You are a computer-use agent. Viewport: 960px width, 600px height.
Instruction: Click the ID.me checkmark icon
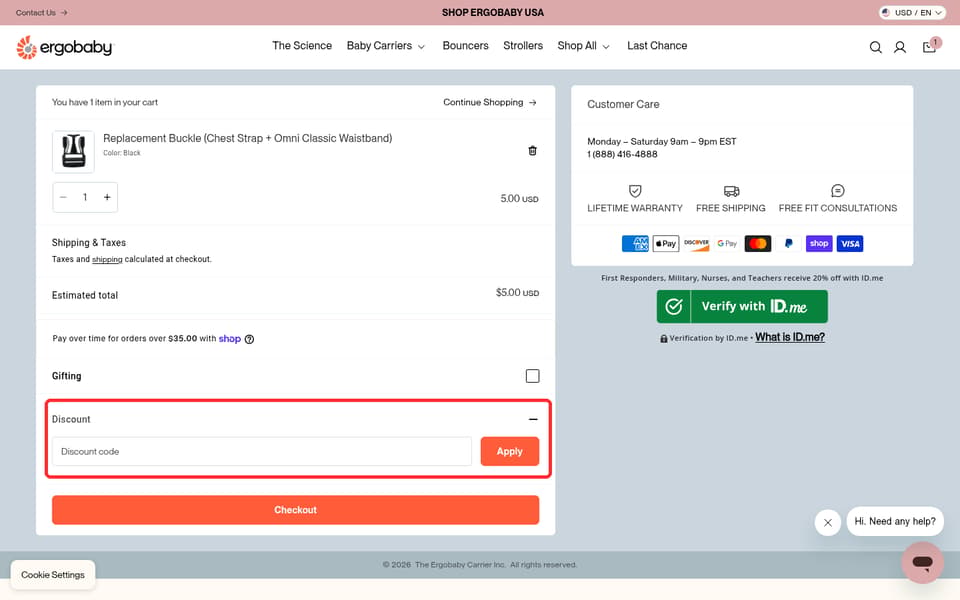pyautogui.click(x=673, y=306)
